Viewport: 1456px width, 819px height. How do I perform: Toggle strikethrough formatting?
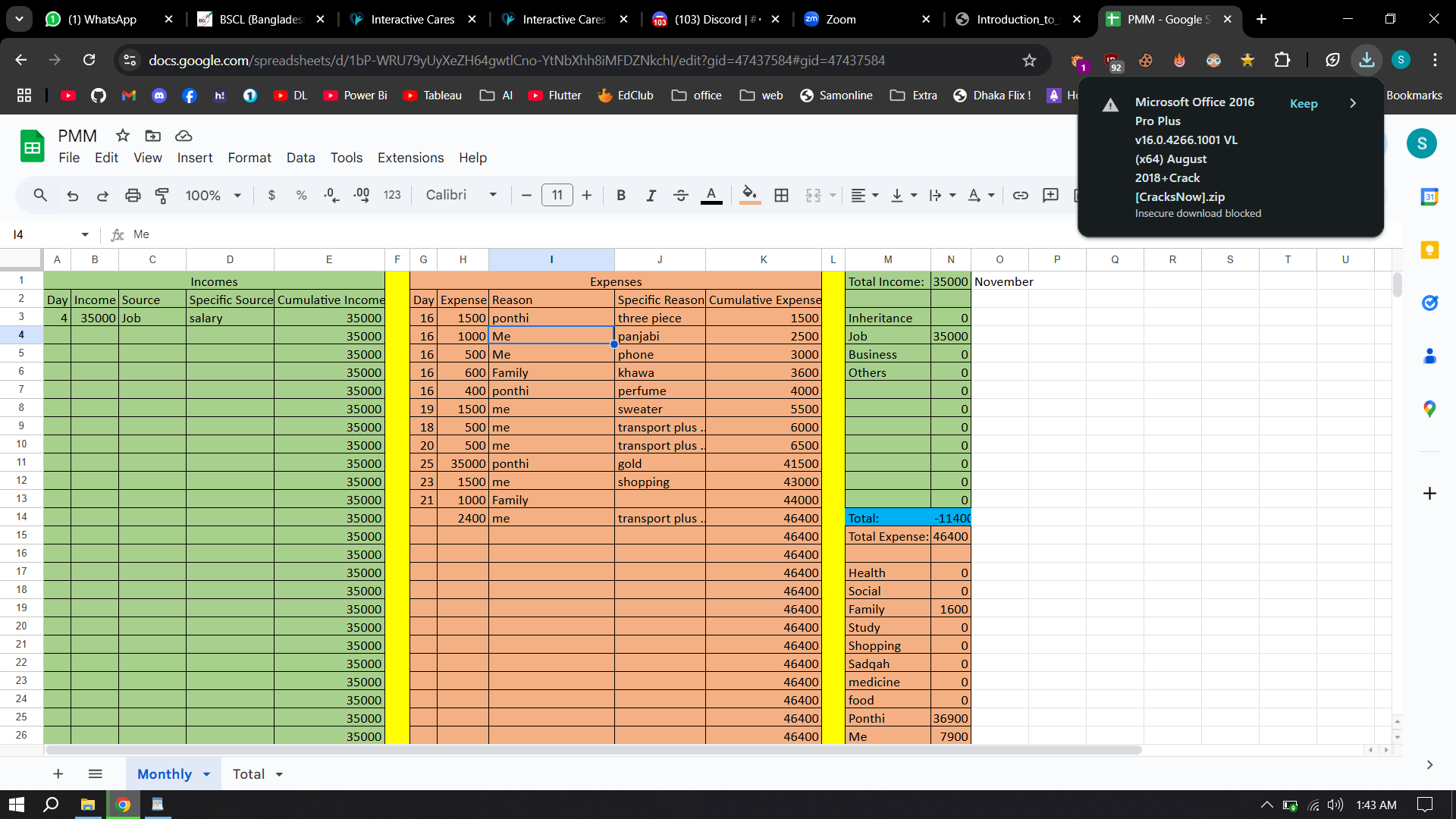coord(680,196)
